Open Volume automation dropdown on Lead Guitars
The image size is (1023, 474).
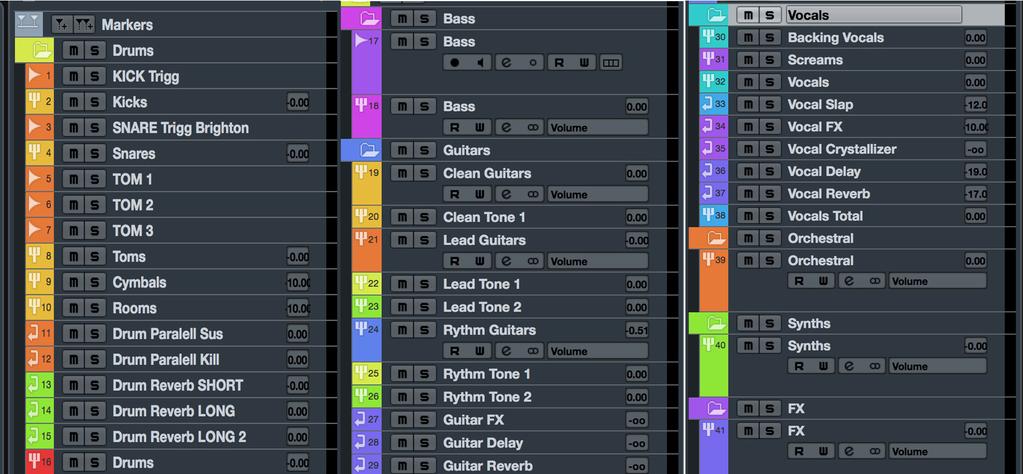(x=598, y=261)
